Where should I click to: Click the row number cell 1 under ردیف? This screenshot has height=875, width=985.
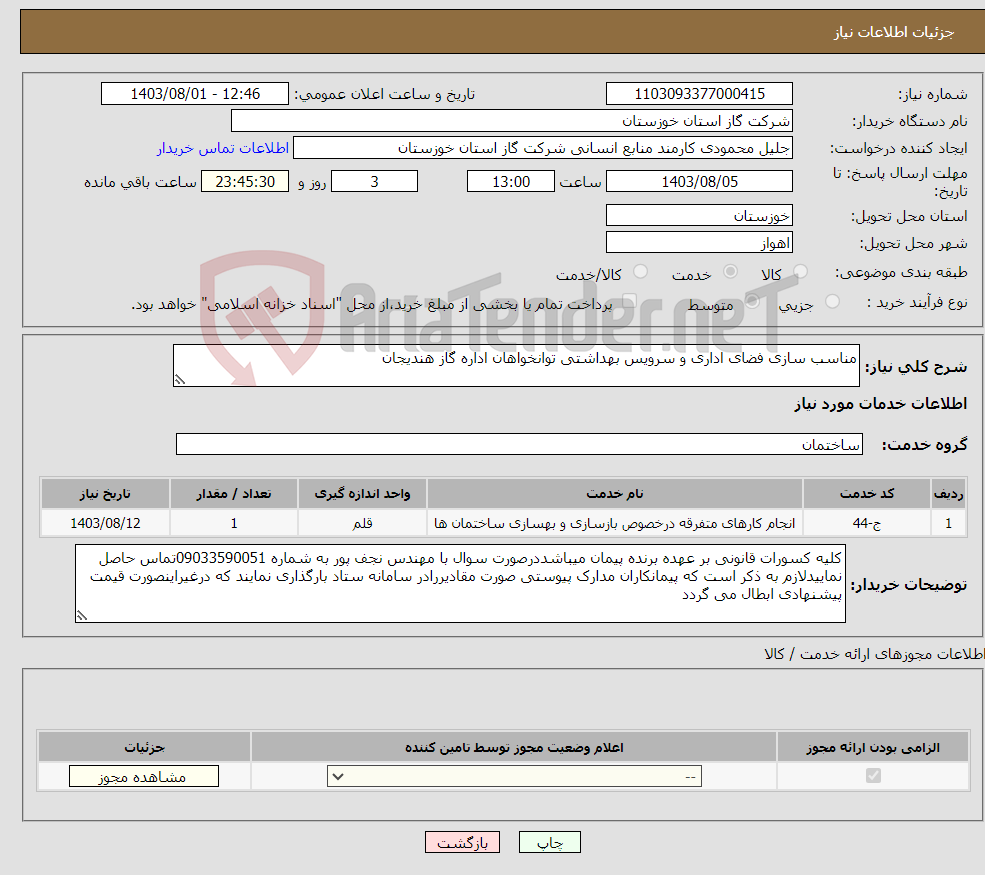(x=948, y=523)
